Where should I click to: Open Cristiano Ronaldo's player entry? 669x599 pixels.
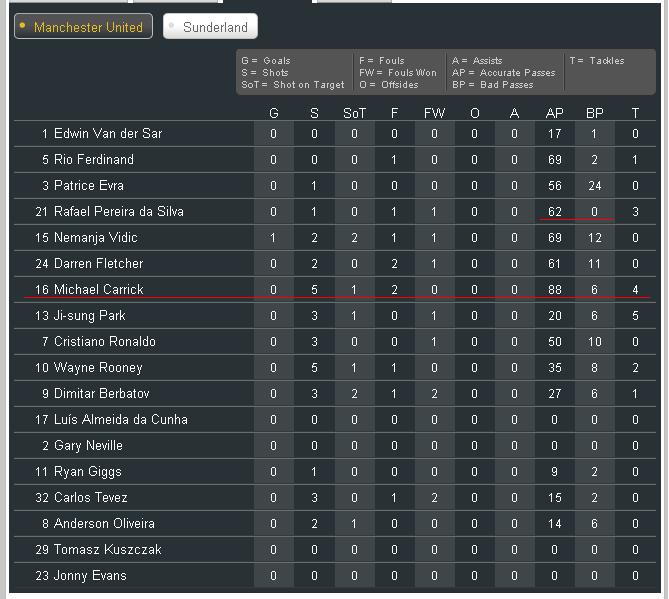pyautogui.click(x=105, y=342)
